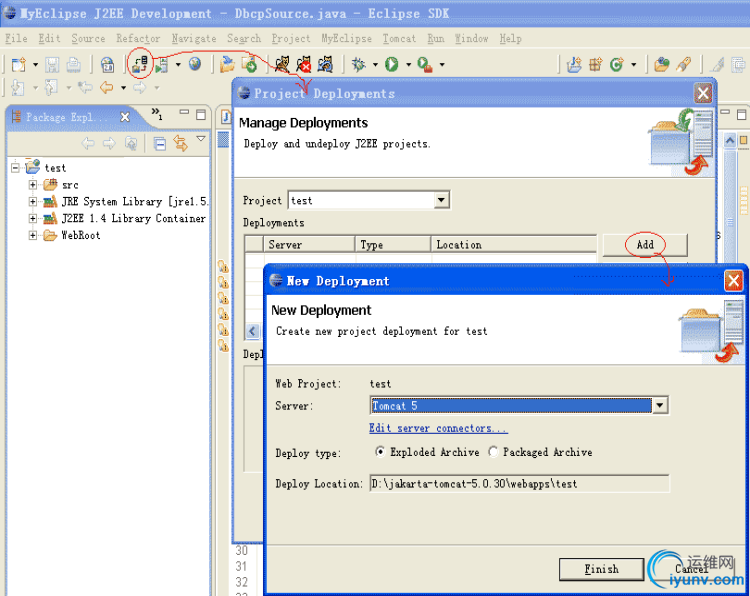This screenshot has height=596, width=750.
Task: Open the Tomcat menu
Action: pyautogui.click(x=399, y=38)
